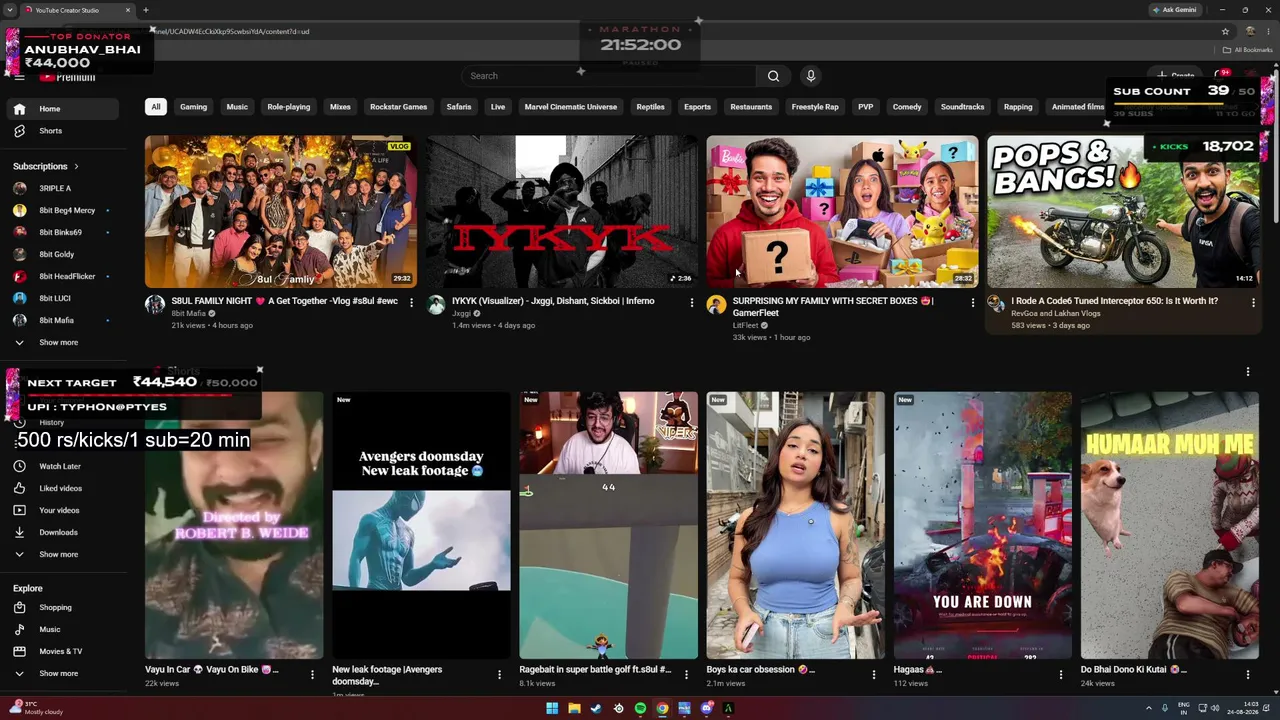Select the Rockstar Games chip

[x=398, y=107]
